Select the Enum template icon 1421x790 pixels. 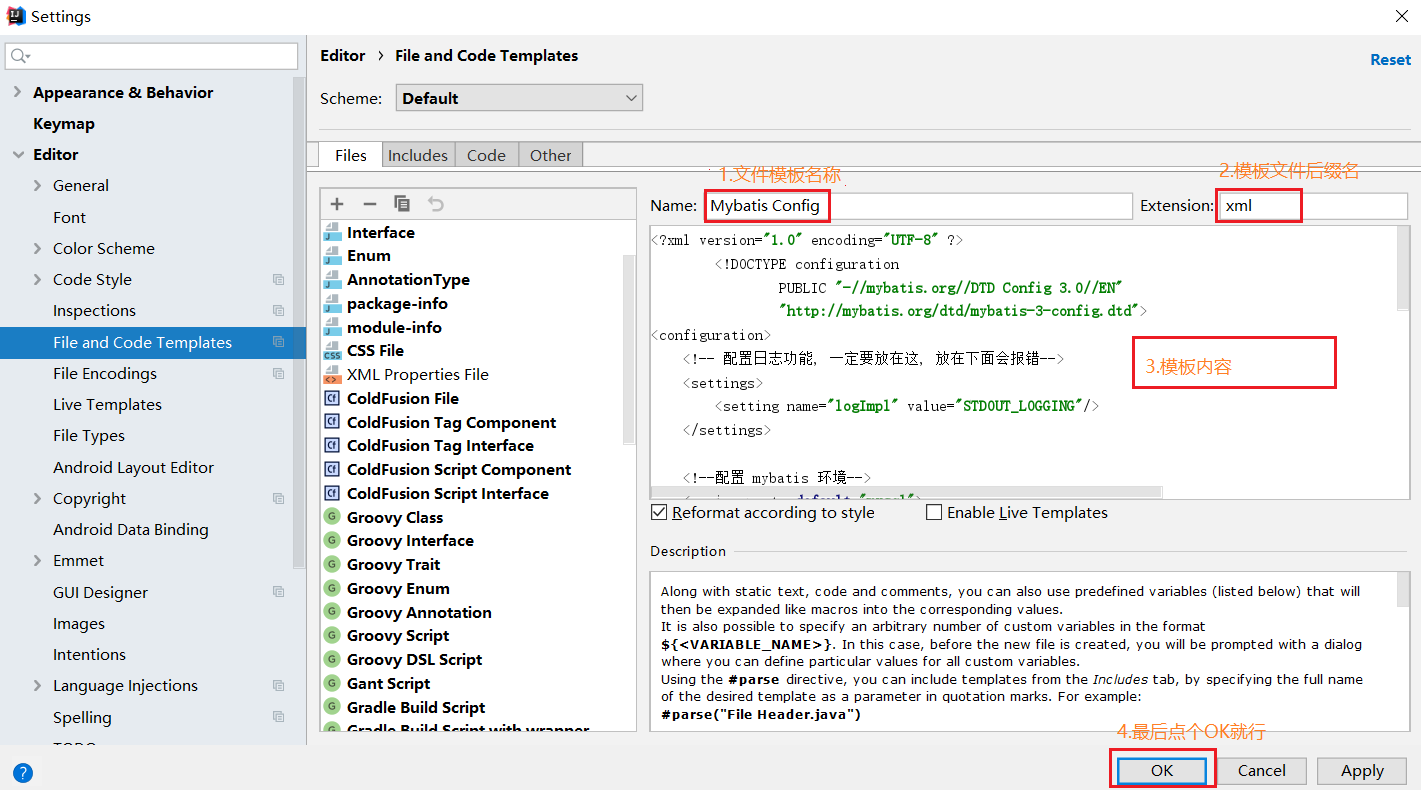point(332,256)
